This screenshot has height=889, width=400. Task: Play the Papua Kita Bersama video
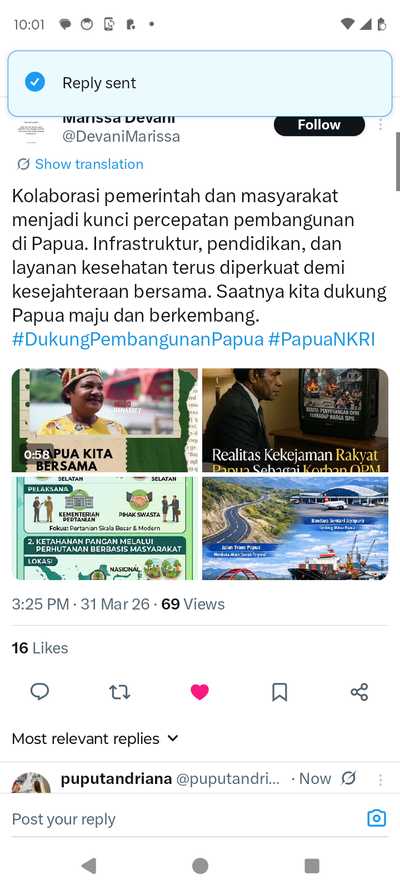pos(105,420)
